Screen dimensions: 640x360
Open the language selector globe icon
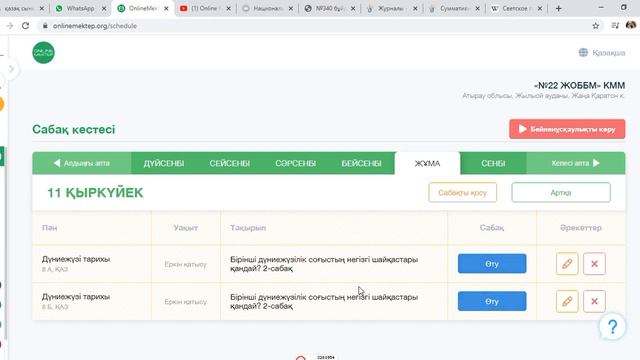(583, 53)
